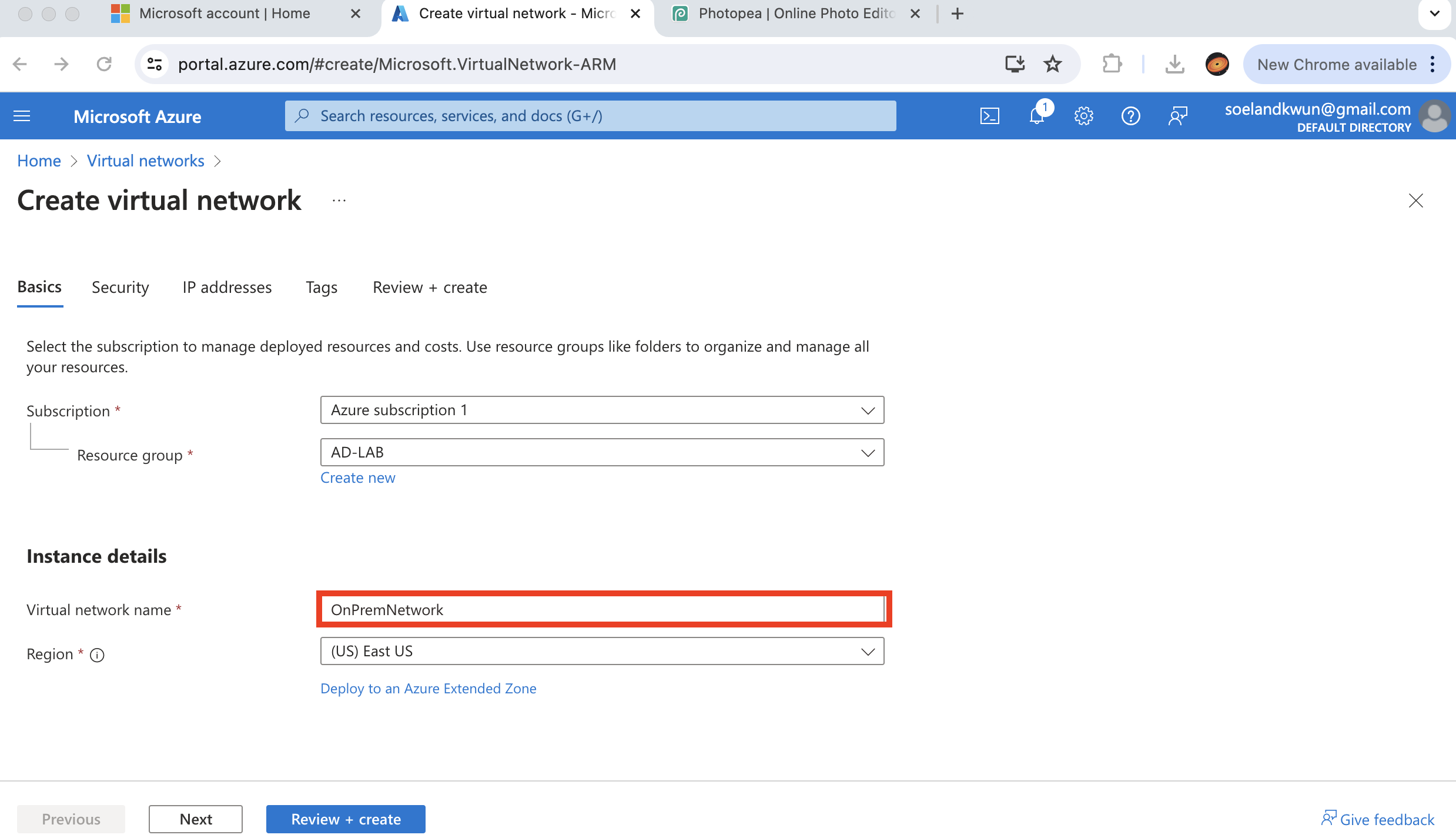Click the Region info icon
This screenshot has width=1456, height=838.
[97, 655]
